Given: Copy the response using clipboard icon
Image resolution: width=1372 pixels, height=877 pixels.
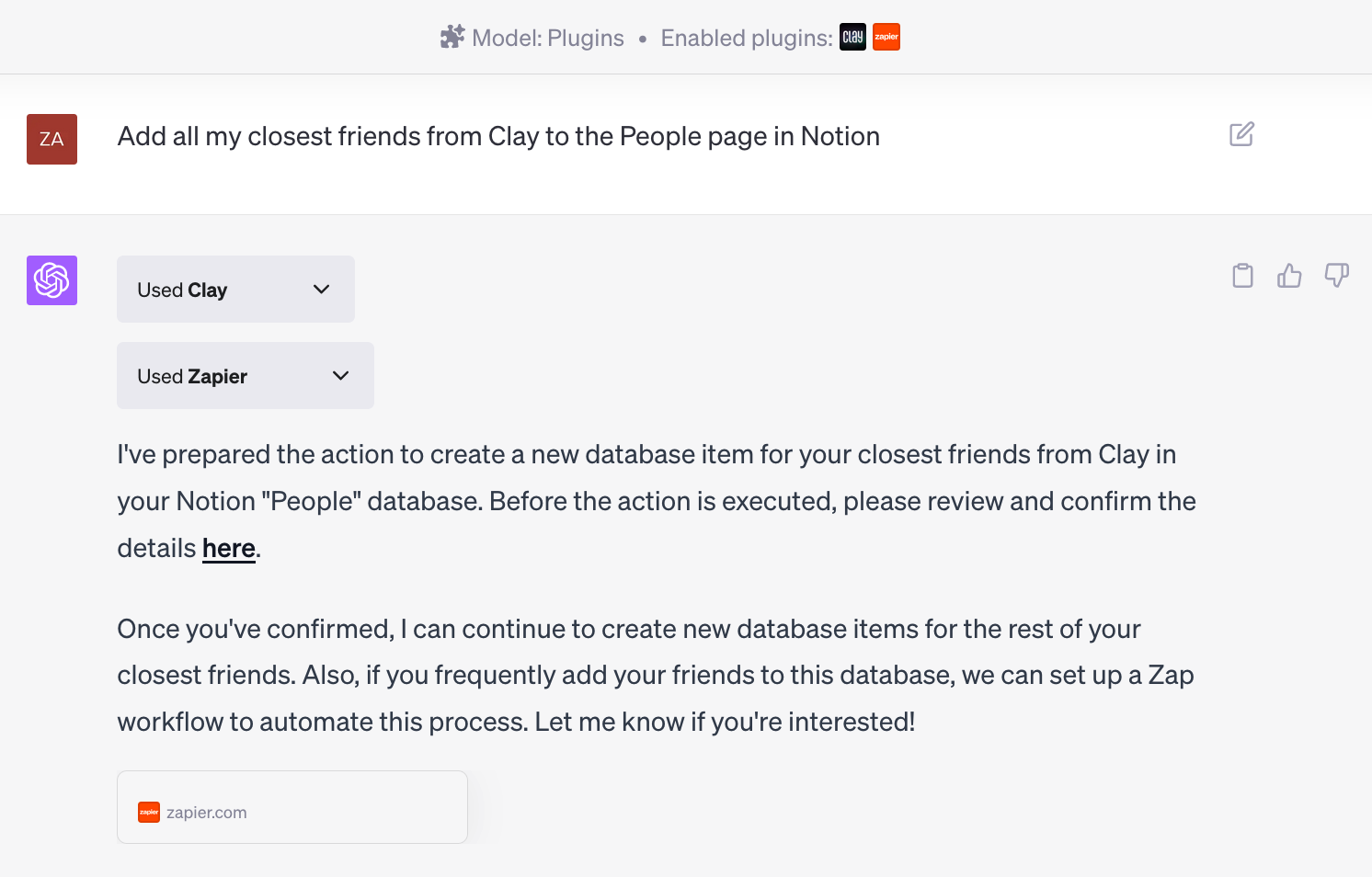Looking at the screenshot, I should coord(1242,276).
